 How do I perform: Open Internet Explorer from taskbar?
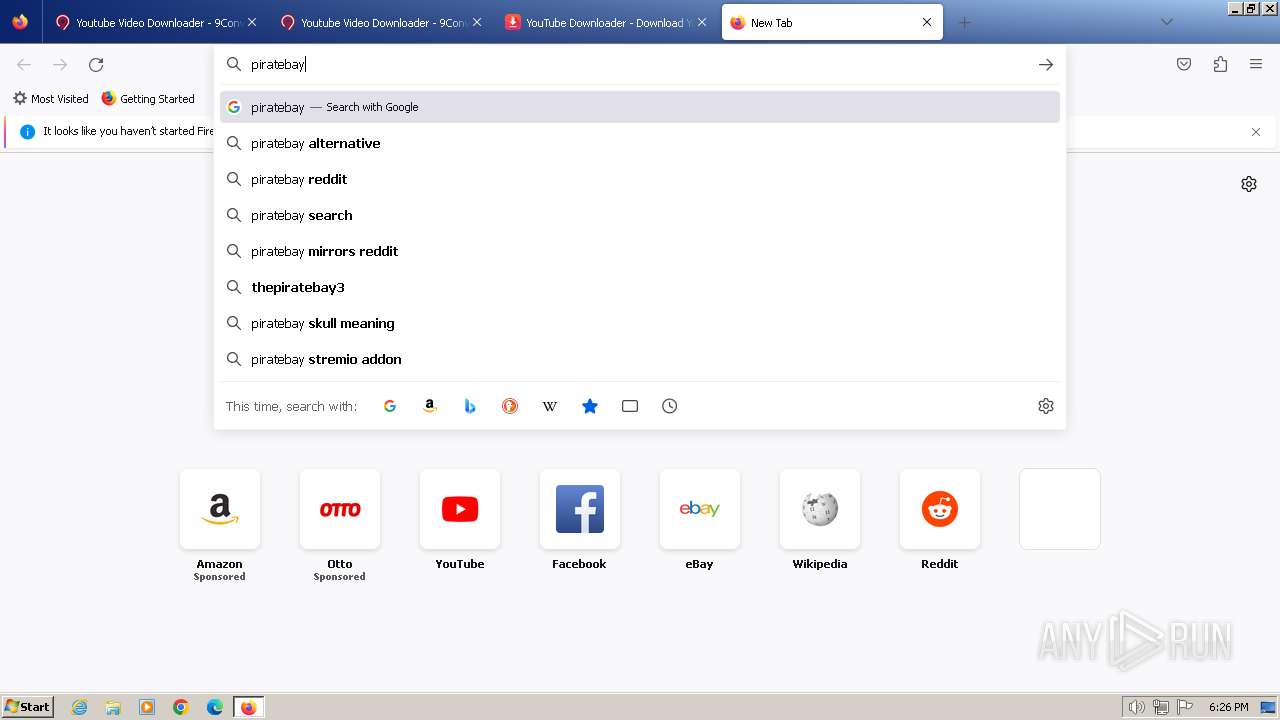(80, 707)
